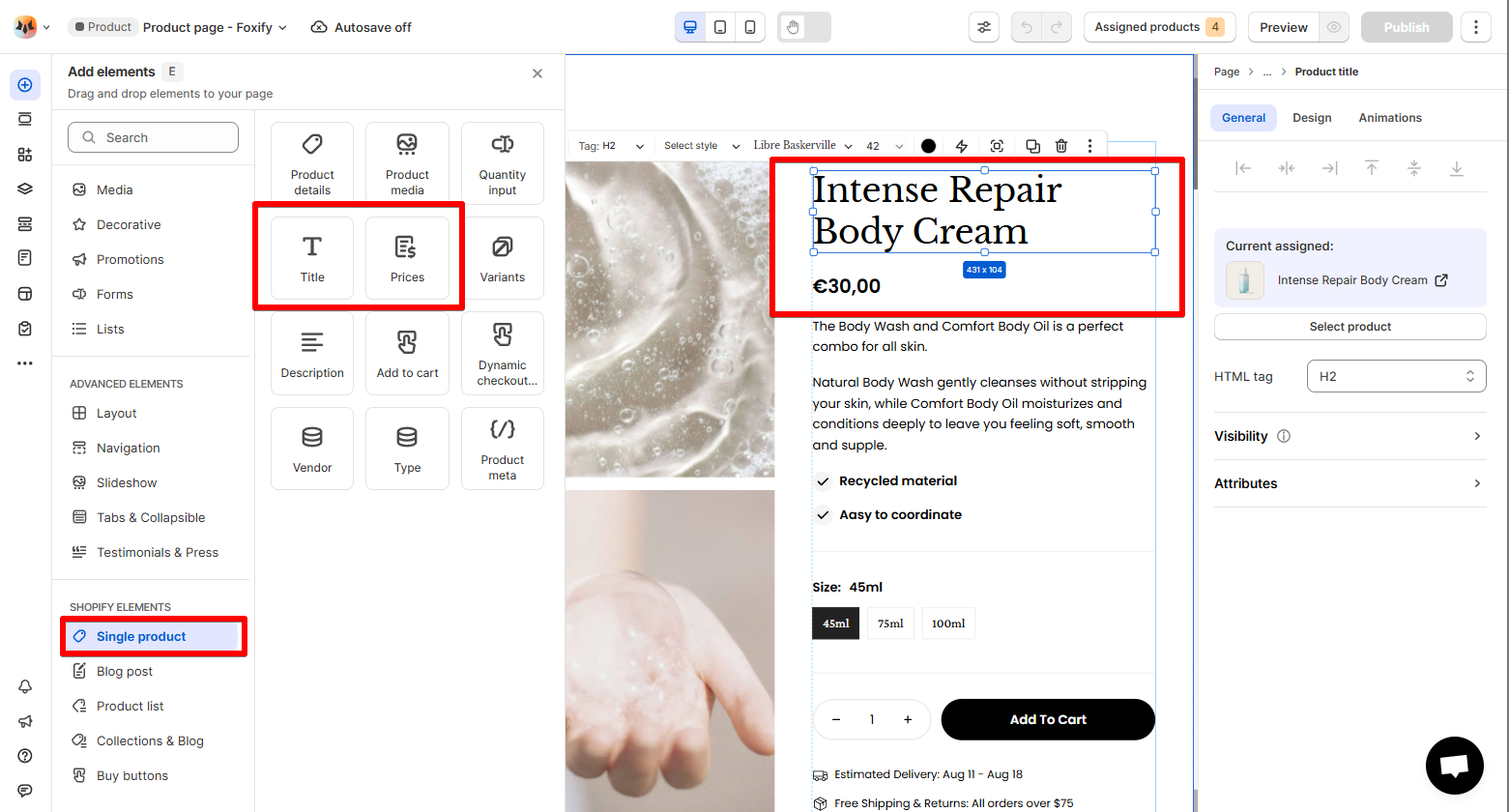This screenshot has width=1509, height=812.
Task: Select the Type element tile
Action: (x=407, y=448)
